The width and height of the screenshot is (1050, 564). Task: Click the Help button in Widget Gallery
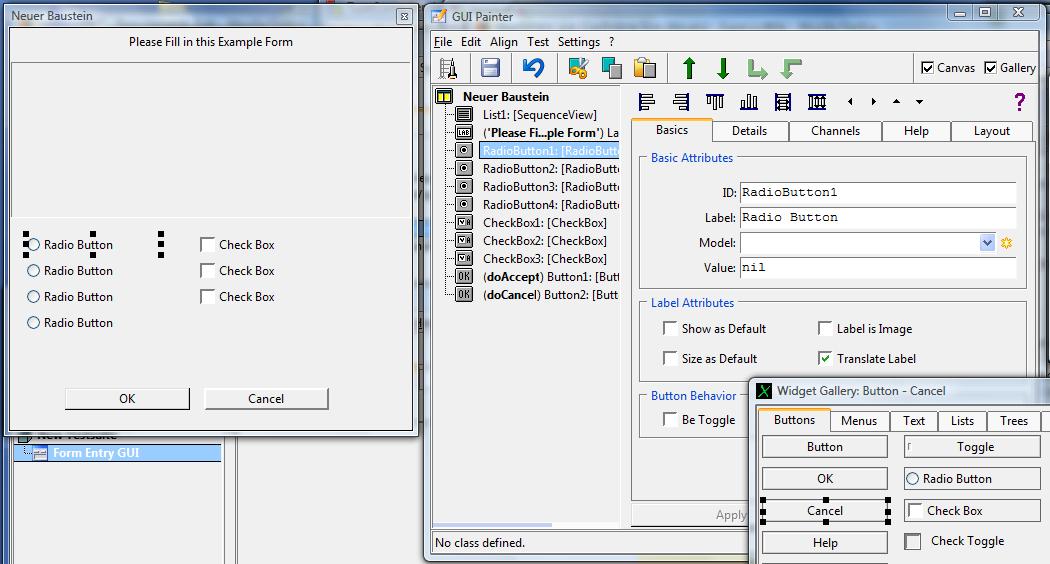(x=825, y=543)
